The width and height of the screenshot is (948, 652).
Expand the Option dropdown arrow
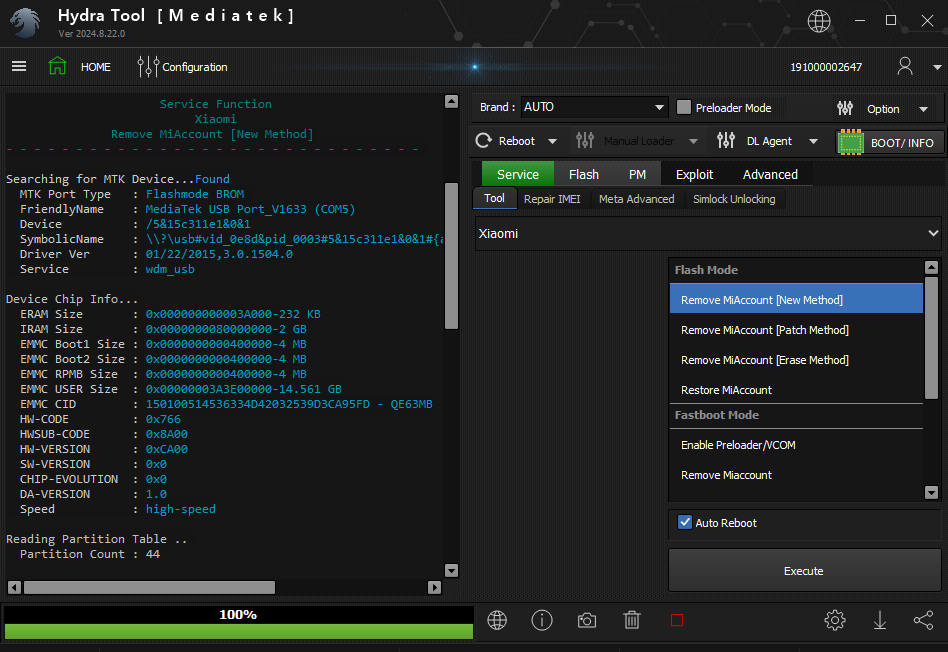[x=923, y=109]
